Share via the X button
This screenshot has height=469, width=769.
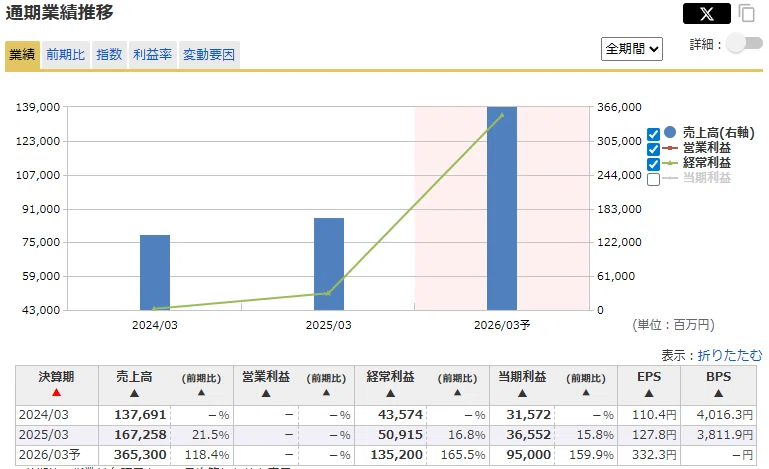click(x=707, y=13)
